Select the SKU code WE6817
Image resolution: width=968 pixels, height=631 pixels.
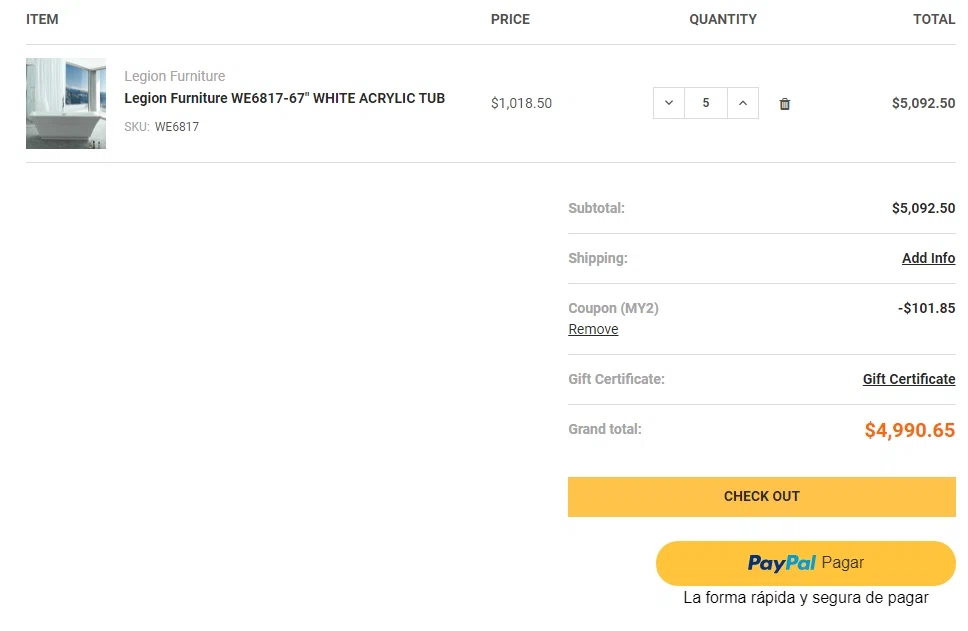click(x=177, y=127)
